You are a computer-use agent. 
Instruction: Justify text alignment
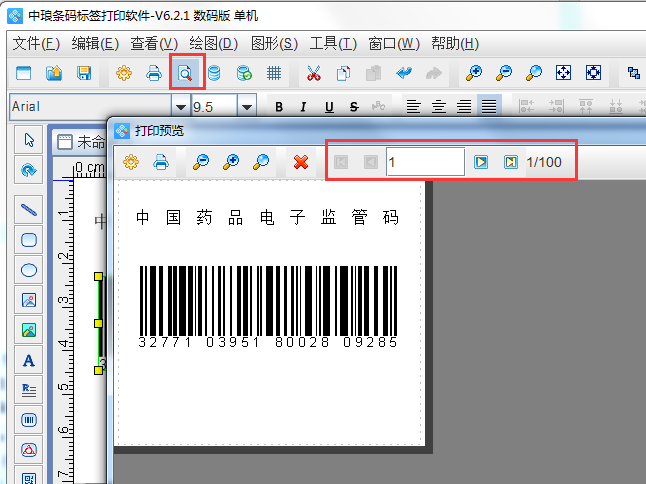tap(489, 107)
